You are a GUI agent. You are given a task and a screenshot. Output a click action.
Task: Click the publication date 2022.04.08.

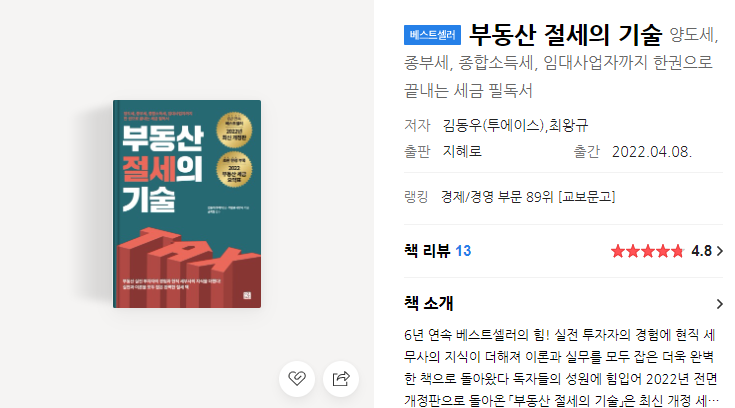point(652,152)
